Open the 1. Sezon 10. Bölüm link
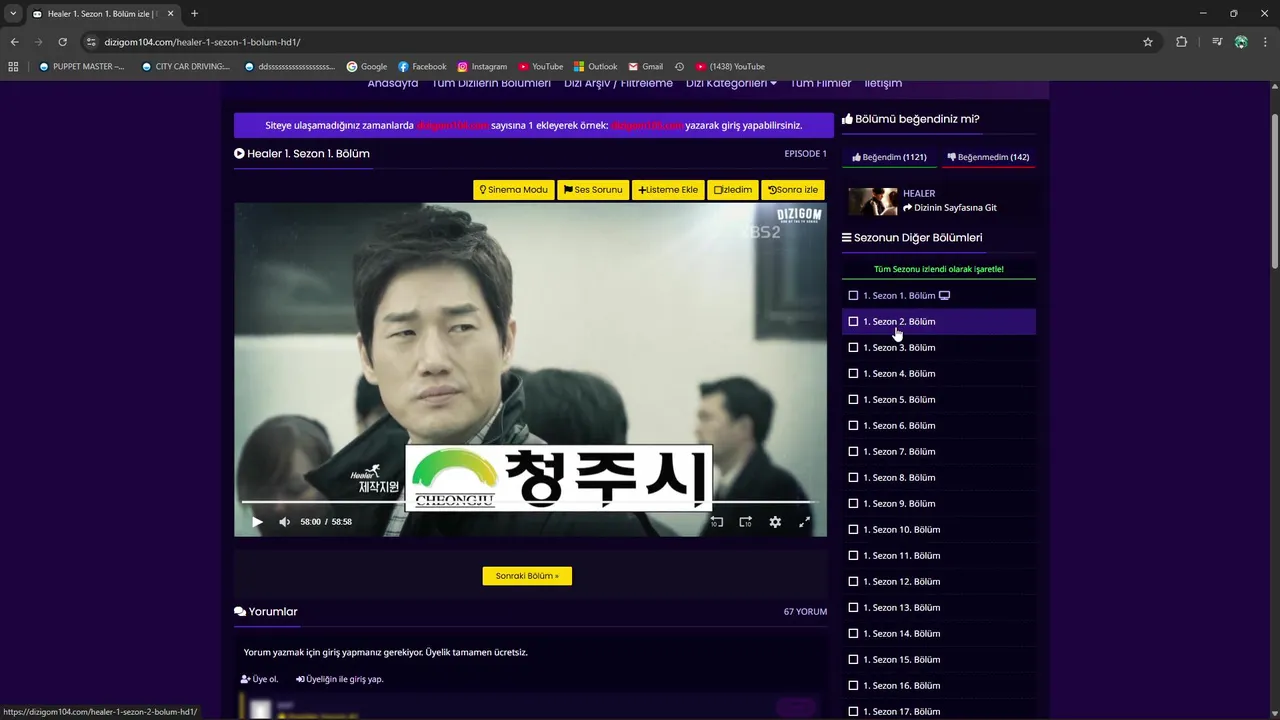The height and width of the screenshot is (720, 1280). (901, 530)
